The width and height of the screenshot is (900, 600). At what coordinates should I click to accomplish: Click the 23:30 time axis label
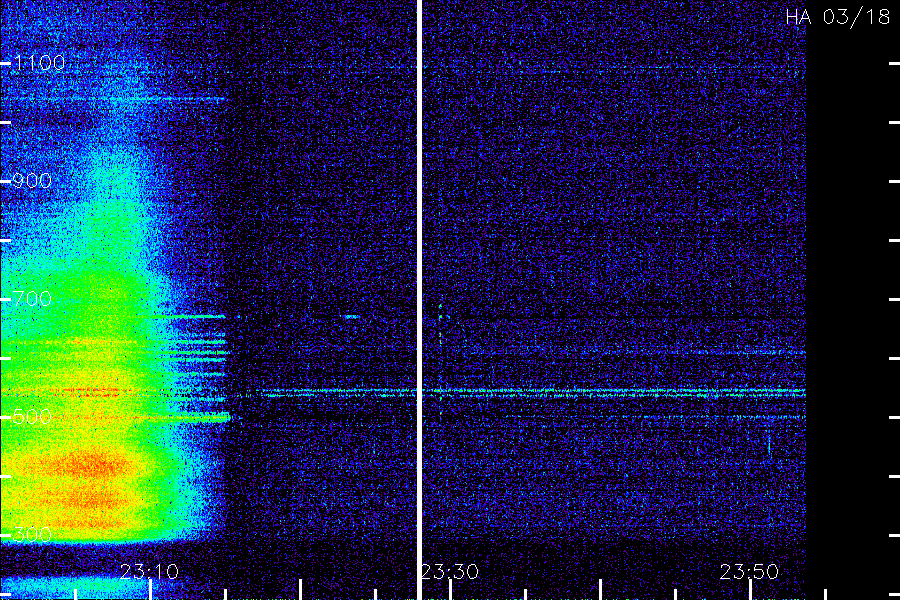(x=450, y=572)
